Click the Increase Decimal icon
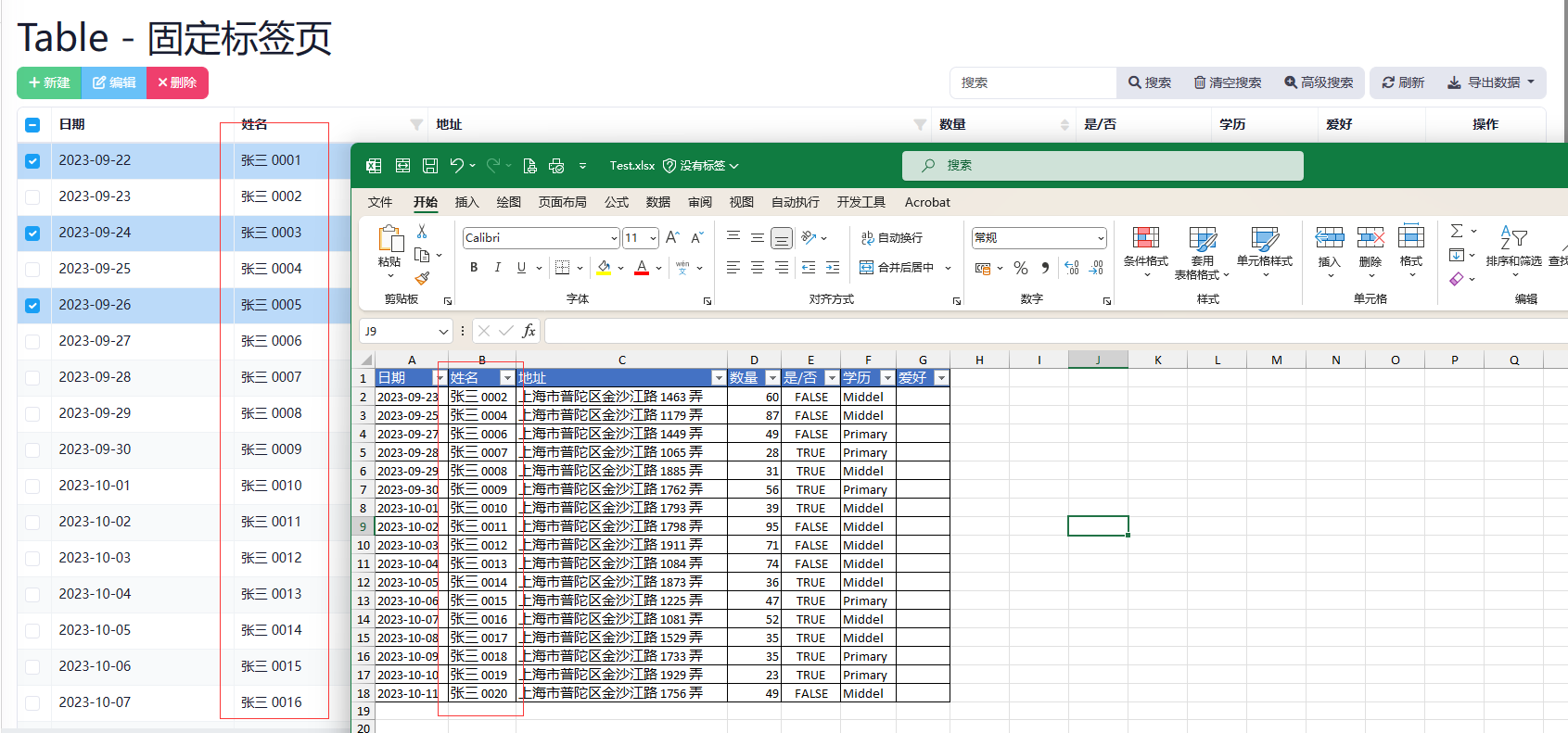 click(1072, 268)
